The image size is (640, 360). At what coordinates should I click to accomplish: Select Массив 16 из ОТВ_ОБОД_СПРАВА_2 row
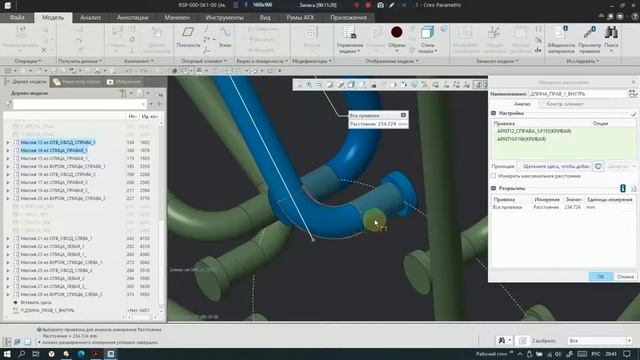(x=58, y=174)
